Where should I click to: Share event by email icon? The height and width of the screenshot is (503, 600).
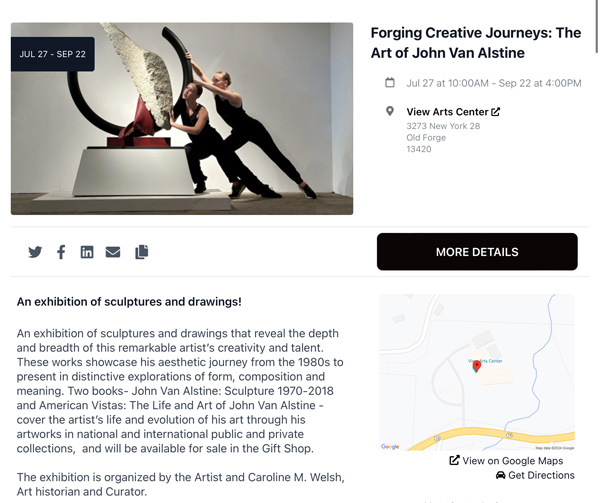[113, 252]
